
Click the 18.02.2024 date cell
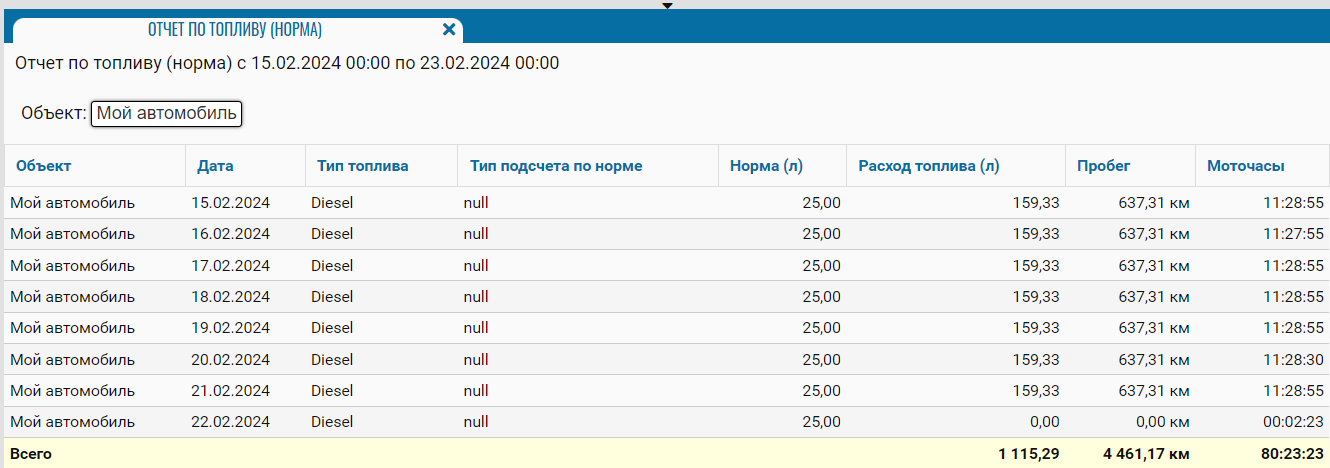[x=231, y=297]
